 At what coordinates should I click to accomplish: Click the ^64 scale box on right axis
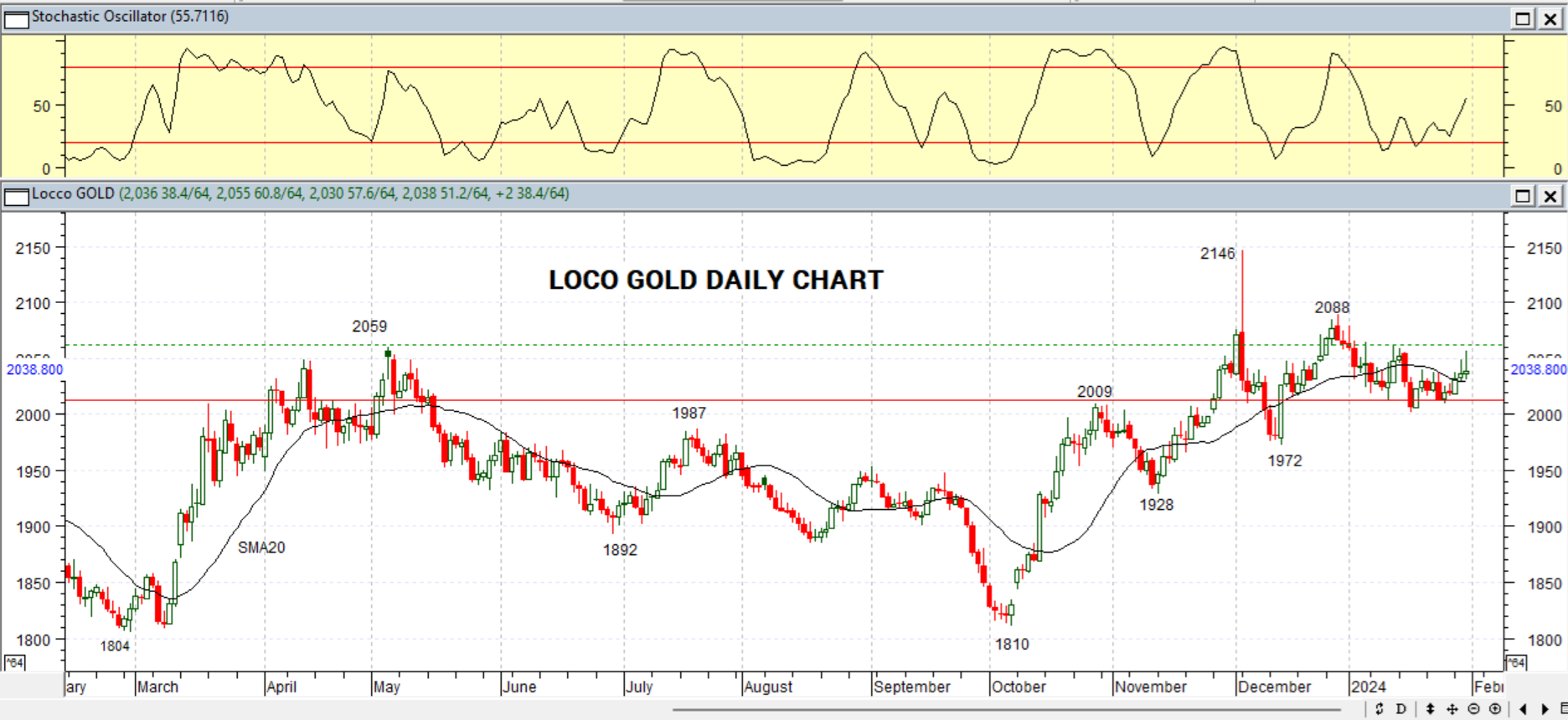(x=1516, y=663)
